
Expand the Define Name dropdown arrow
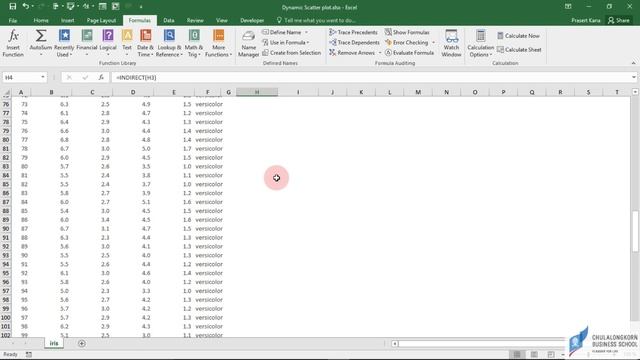[x=307, y=32]
